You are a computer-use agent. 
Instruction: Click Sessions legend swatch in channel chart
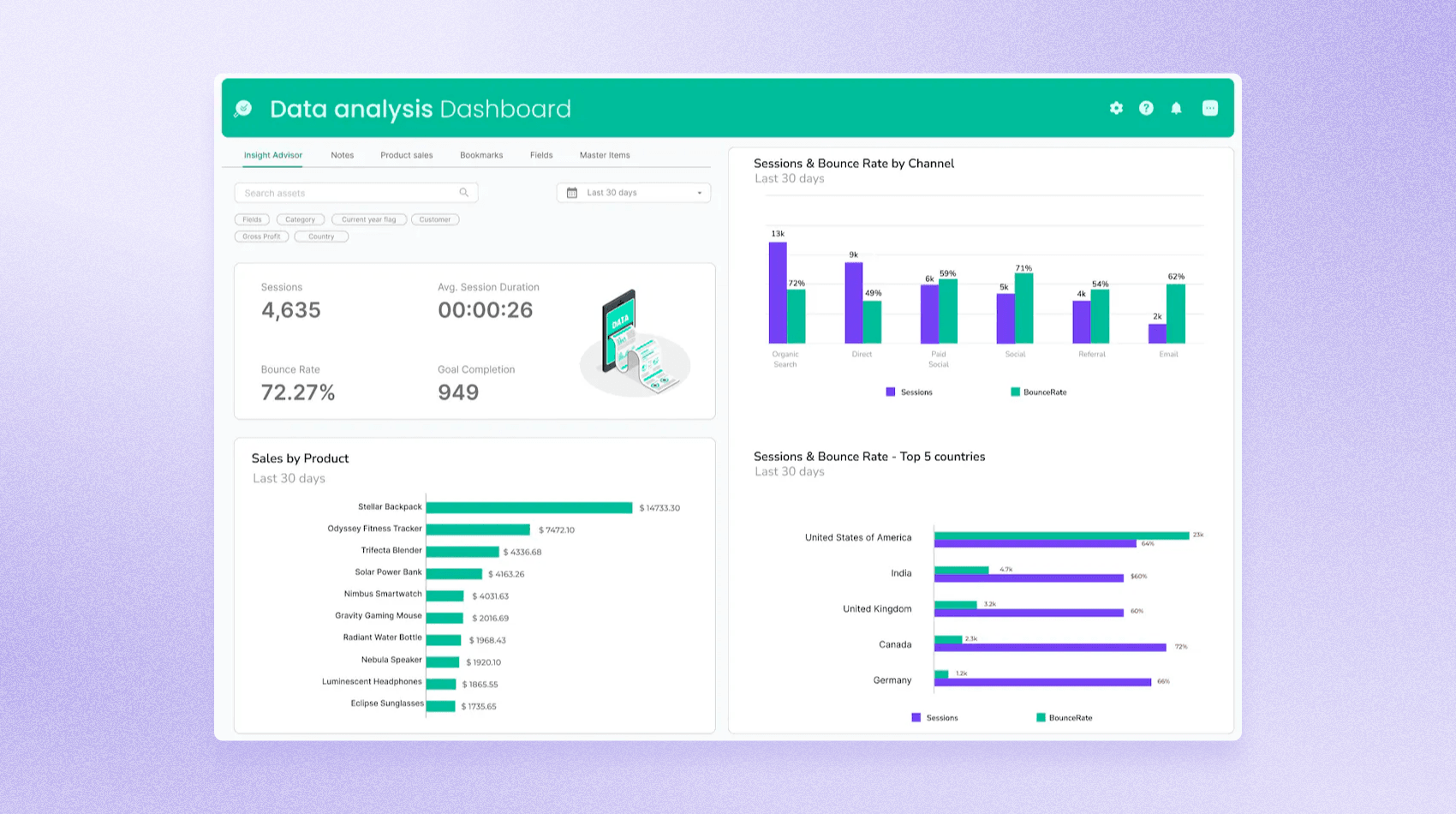891,392
